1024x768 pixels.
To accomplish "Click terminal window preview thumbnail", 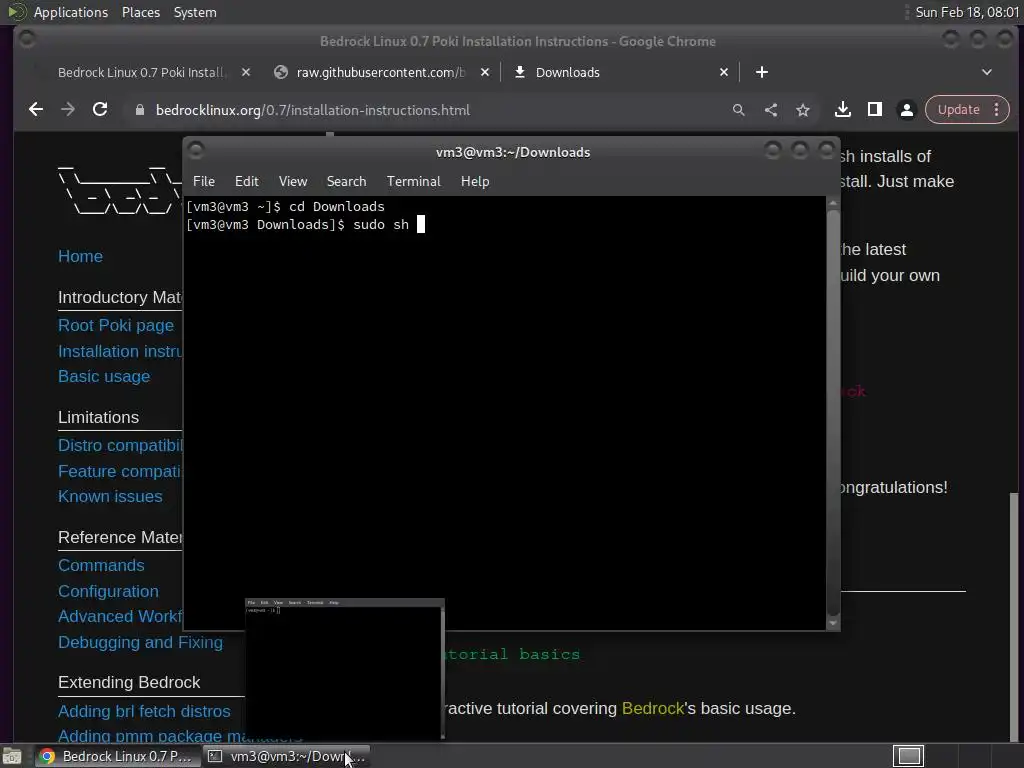I will click(345, 669).
